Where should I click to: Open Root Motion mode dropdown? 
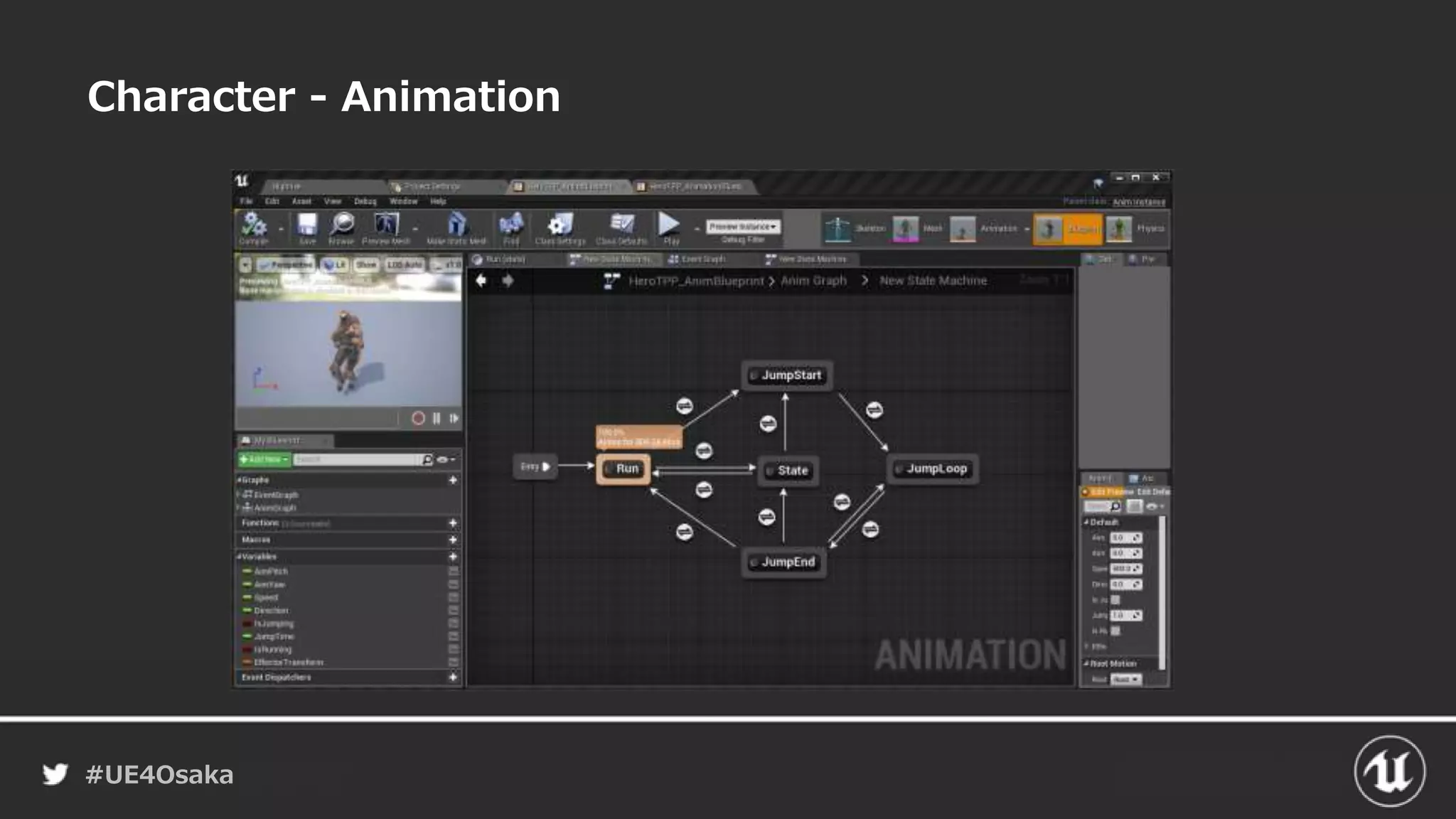[1125, 680]
